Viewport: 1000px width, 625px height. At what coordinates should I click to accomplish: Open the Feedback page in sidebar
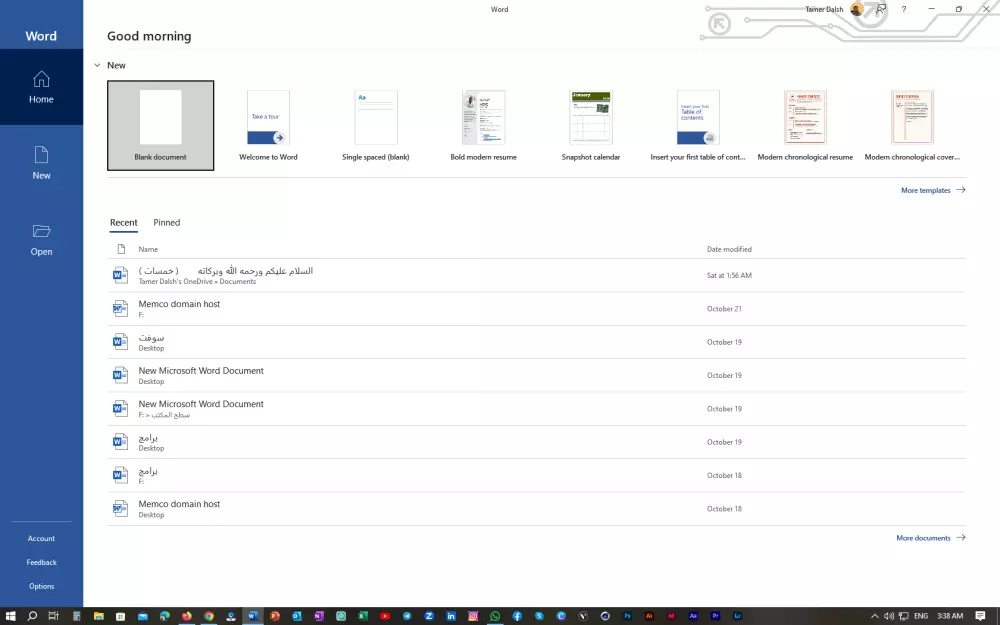click(41, 562)
